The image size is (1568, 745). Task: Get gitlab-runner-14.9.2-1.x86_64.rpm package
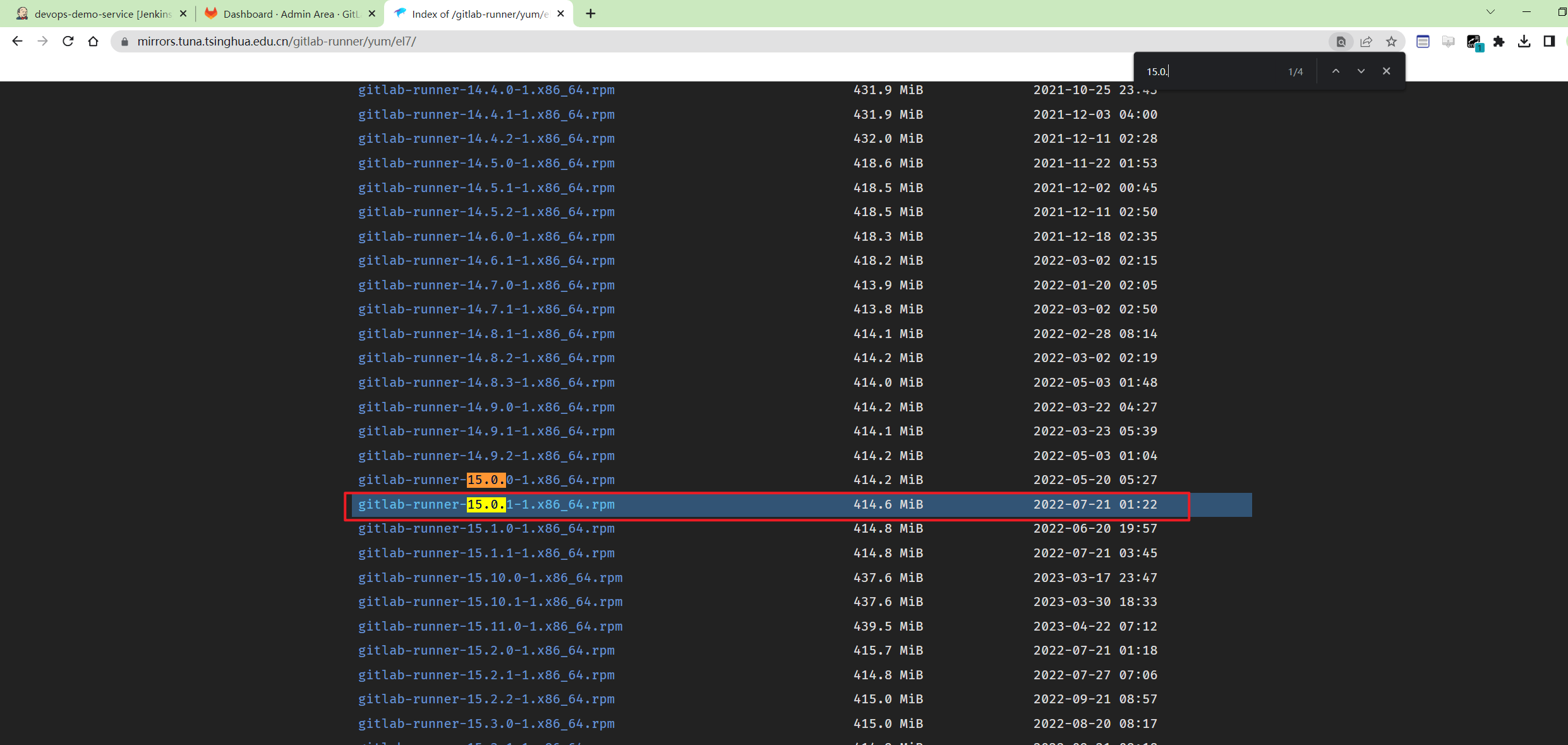tap(486, 456)
